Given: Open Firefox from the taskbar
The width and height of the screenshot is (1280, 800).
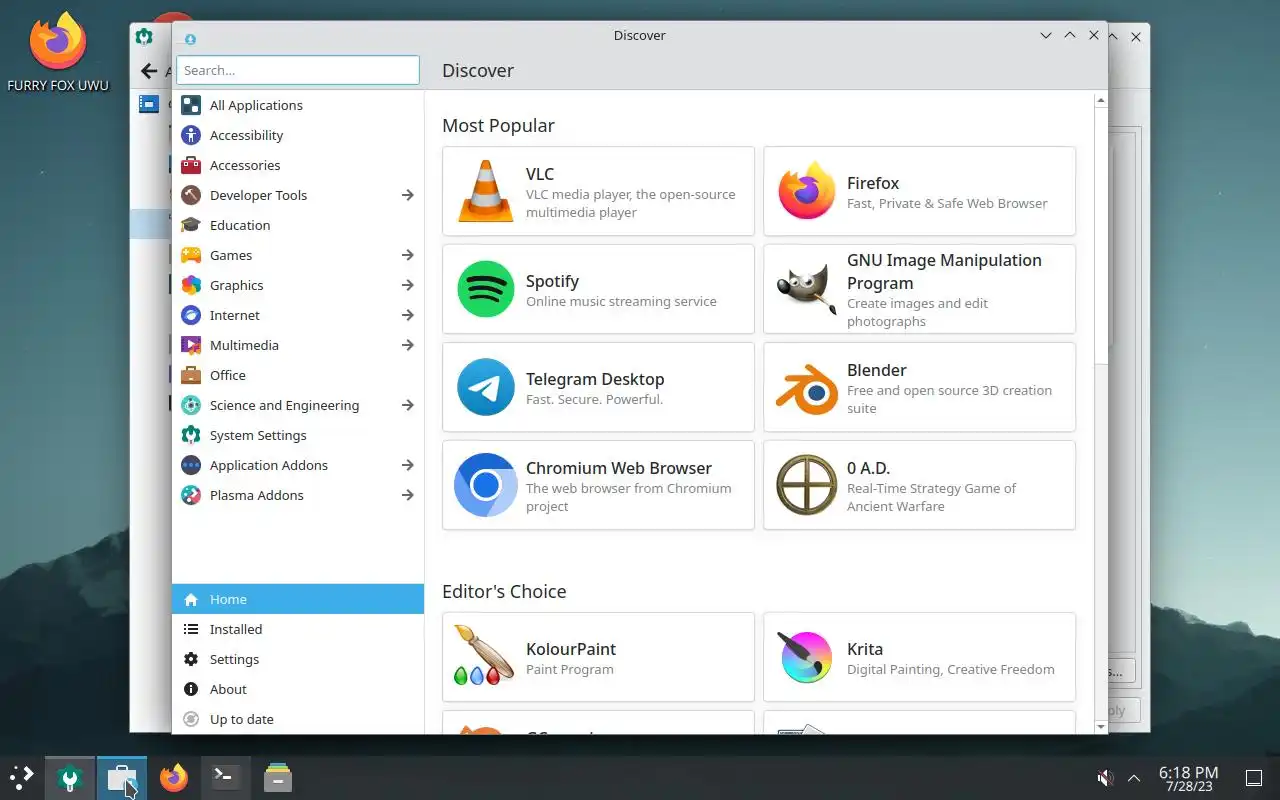Looking at the screenshot, I should (174, 777).
